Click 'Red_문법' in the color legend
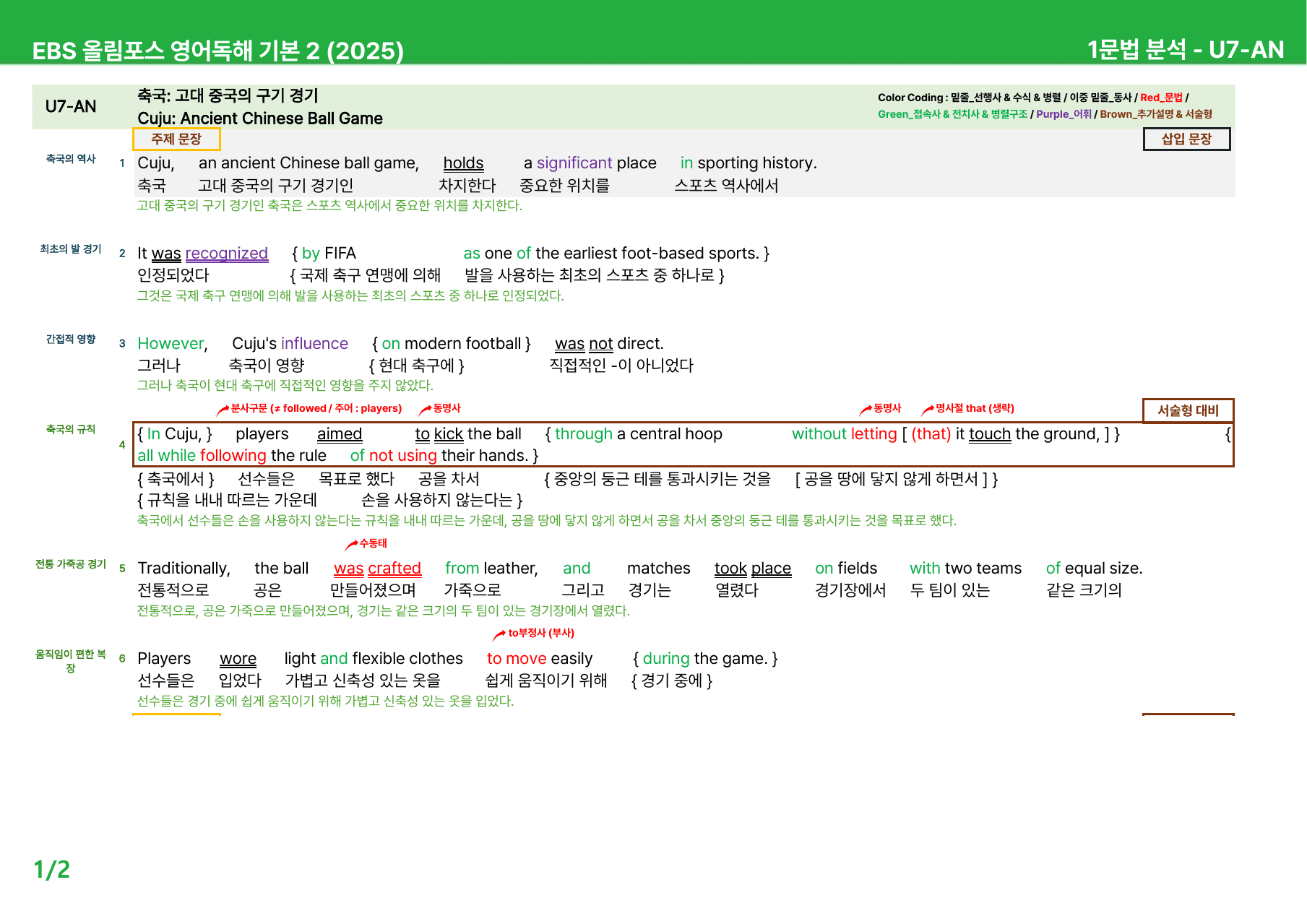The image size is (1307, 924). (1161, 98)
